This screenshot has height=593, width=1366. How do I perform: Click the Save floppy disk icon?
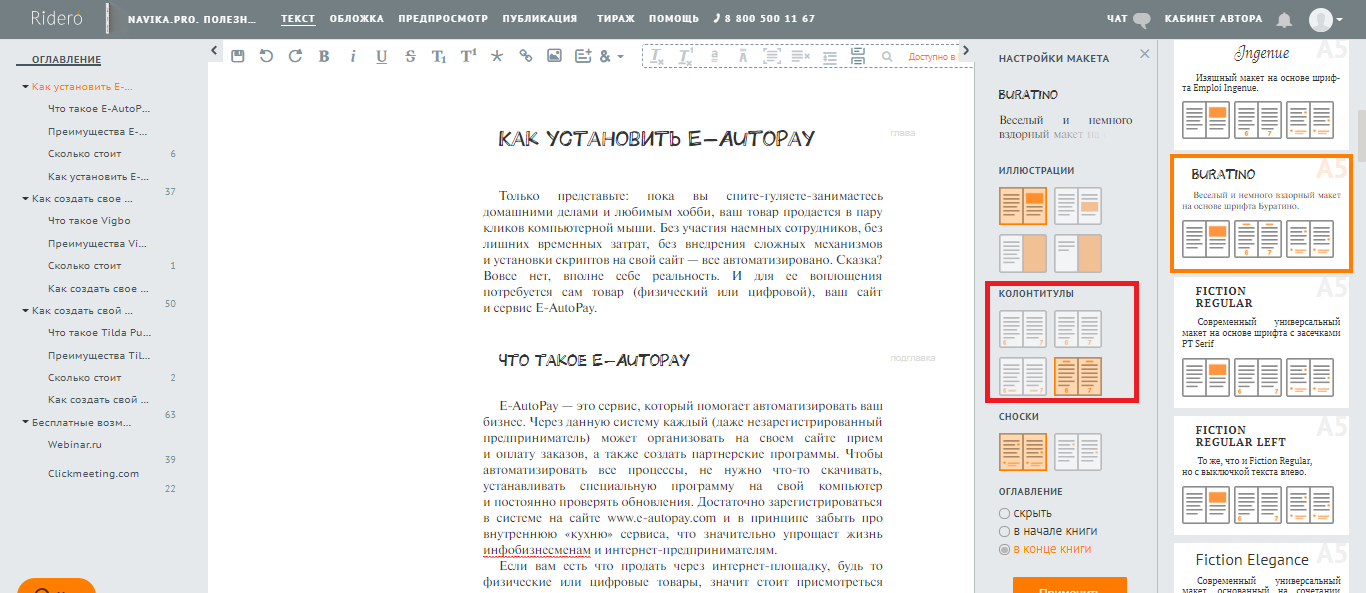click(x=237, y=56)
